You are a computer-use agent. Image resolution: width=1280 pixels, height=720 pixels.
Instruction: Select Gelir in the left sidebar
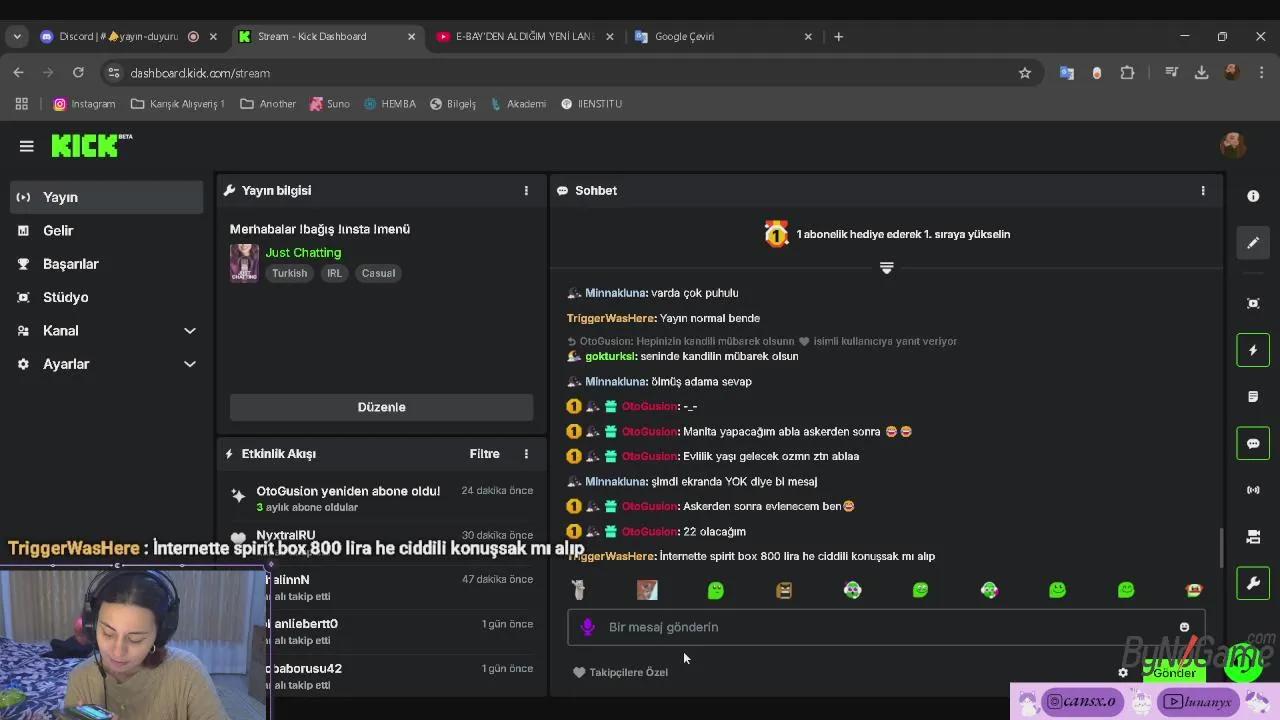(58, 231)
